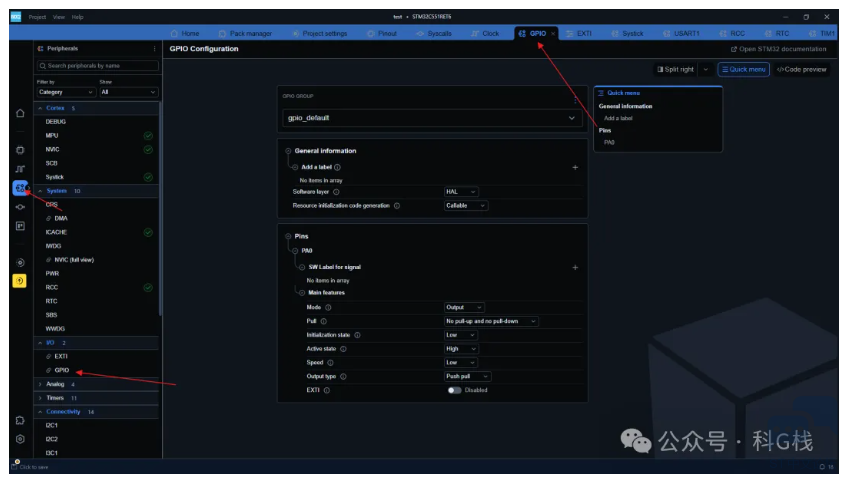Screen dimensions: 846x479
Task: Open STM32 documentation link
Action: coord(779,49)
